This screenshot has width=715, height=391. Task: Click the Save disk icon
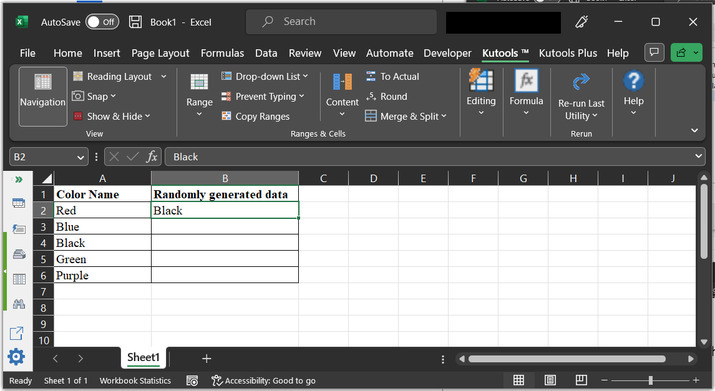[135, 22]
